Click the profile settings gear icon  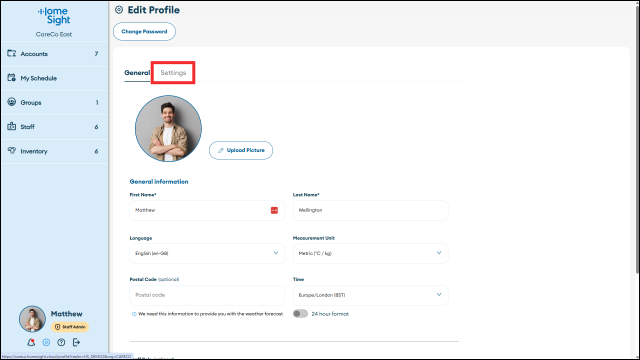[x=46, y=342]
